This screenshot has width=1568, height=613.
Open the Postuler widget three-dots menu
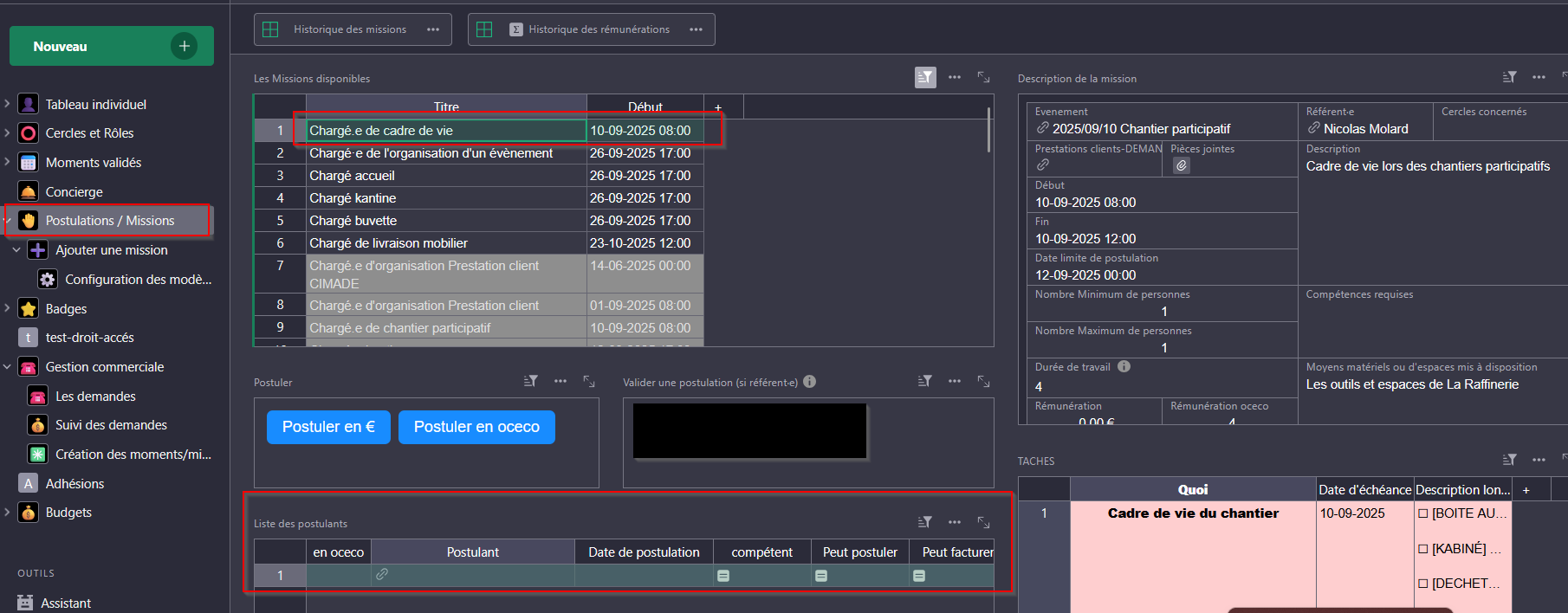coord(560,381)
